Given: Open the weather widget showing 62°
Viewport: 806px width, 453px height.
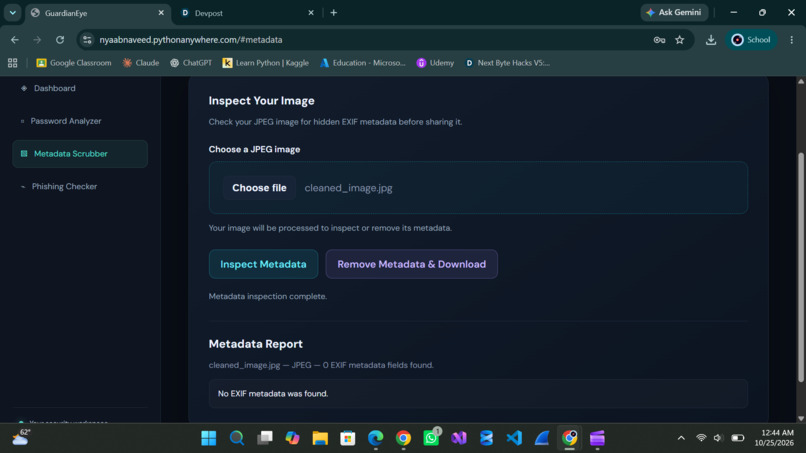Looking at the screenshot, I should point(21,438).
